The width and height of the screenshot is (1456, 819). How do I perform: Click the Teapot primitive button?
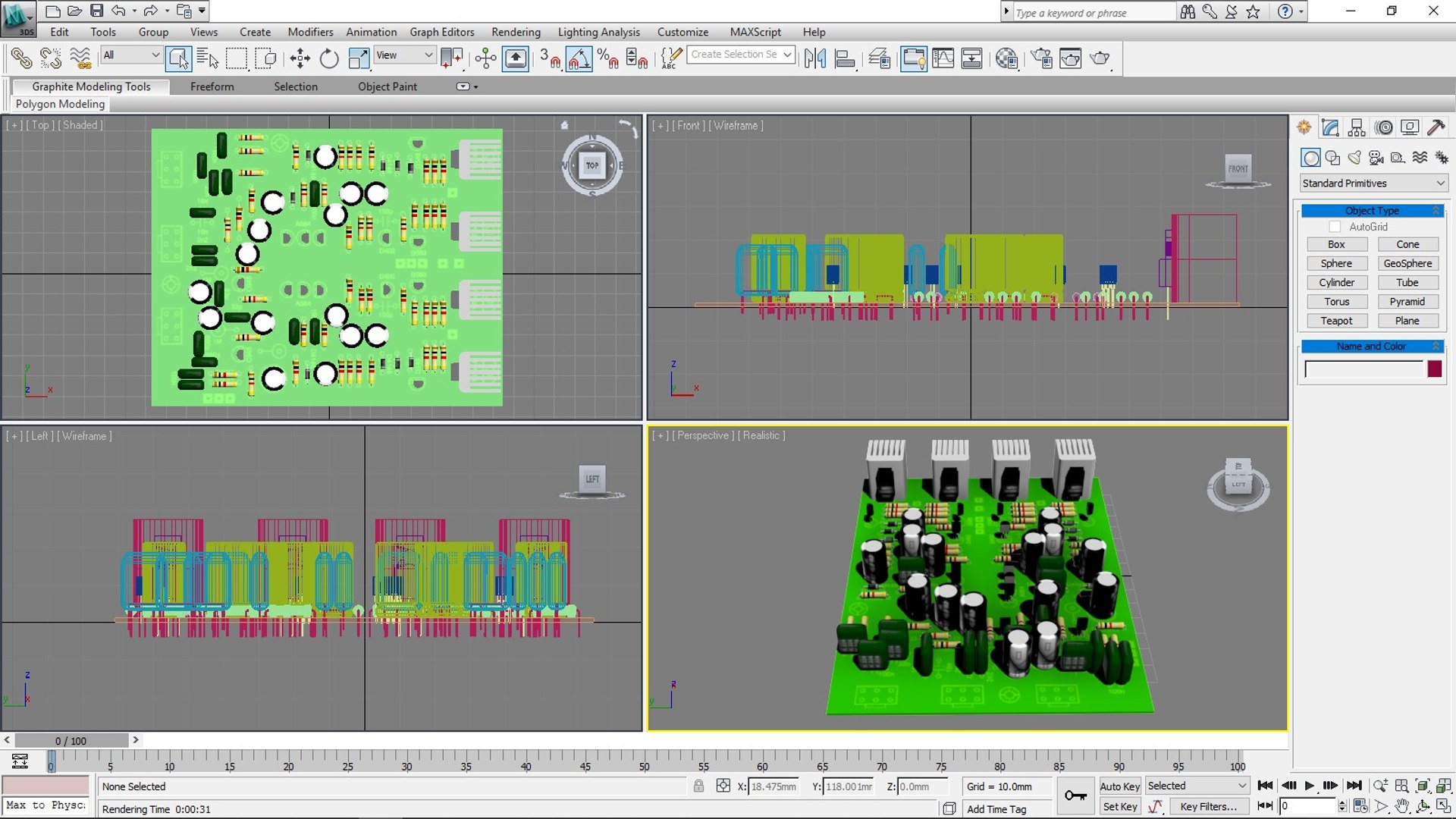coord(1336,321)
